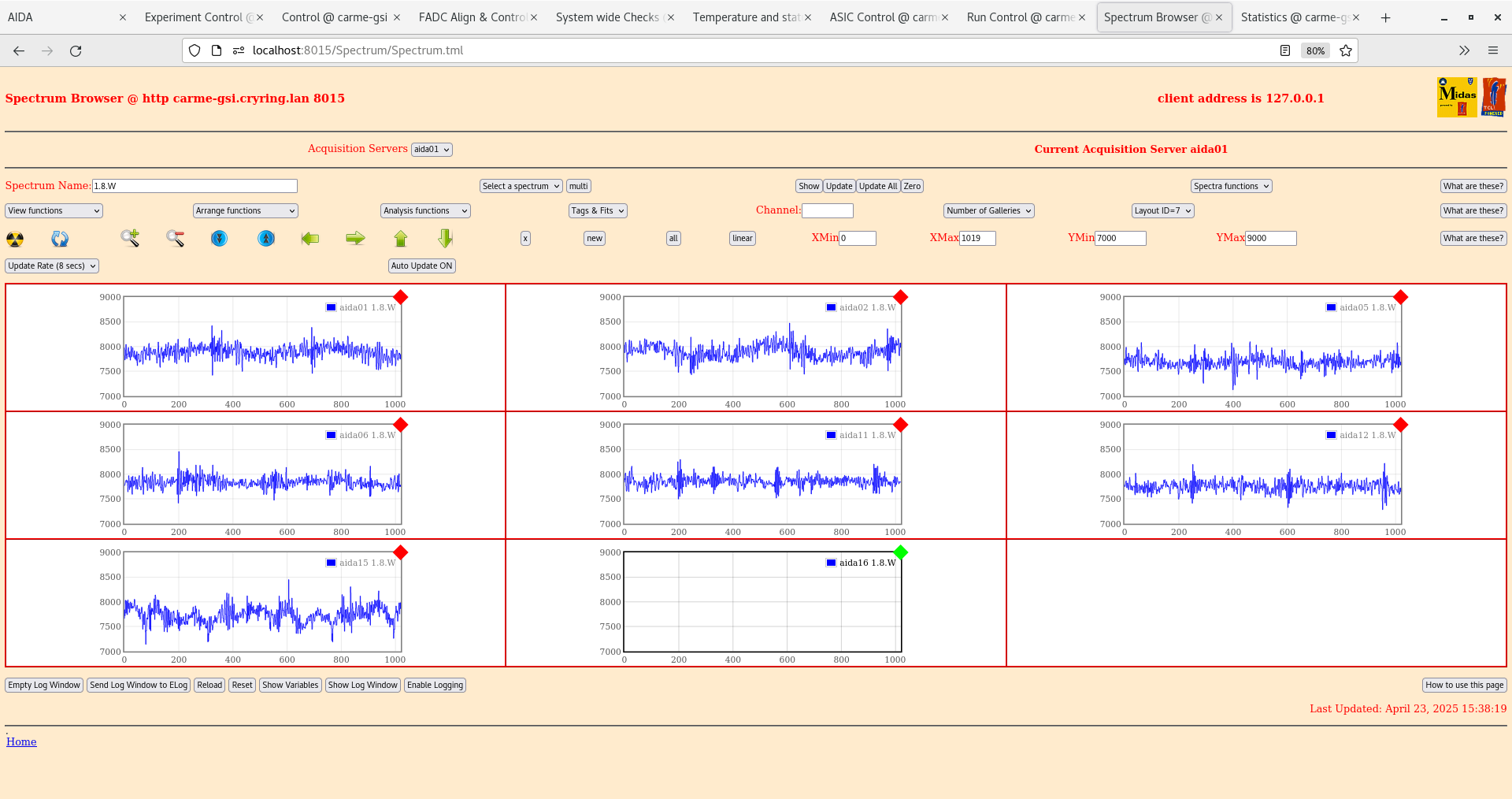Click the Send Log Window to ELog button
The width and height of the screenshot is (1512, 799).
(x=139, y=685)
